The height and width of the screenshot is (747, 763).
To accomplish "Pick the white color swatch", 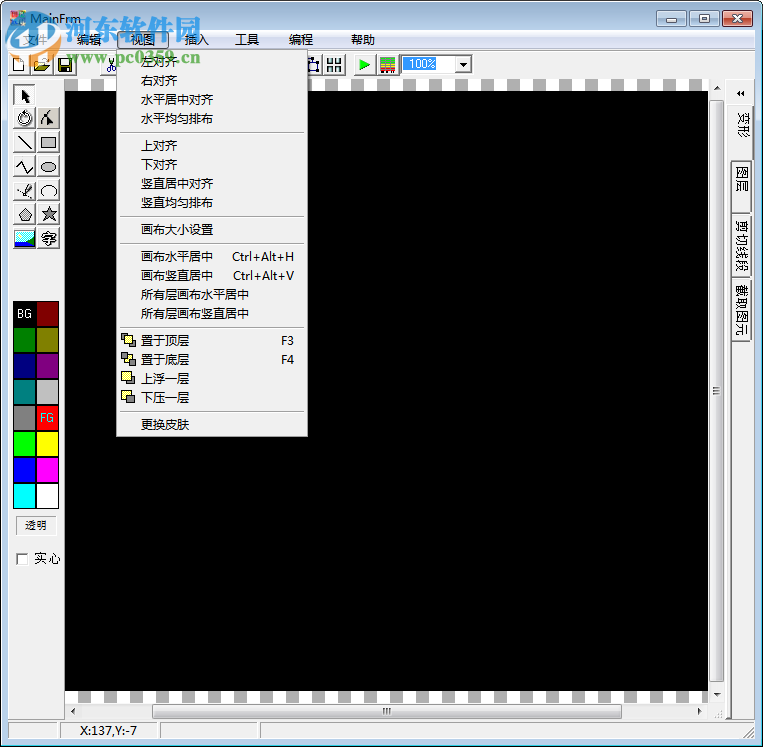I will coord(47,496).
